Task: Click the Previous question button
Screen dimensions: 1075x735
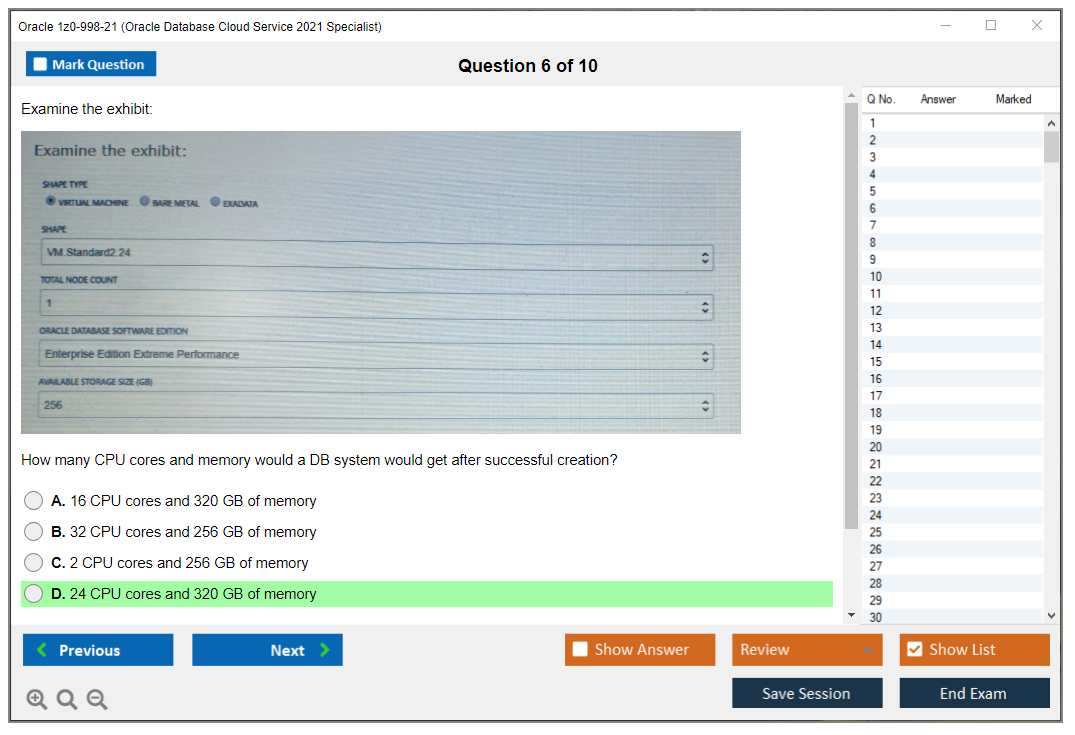Action: pos(98,650)
